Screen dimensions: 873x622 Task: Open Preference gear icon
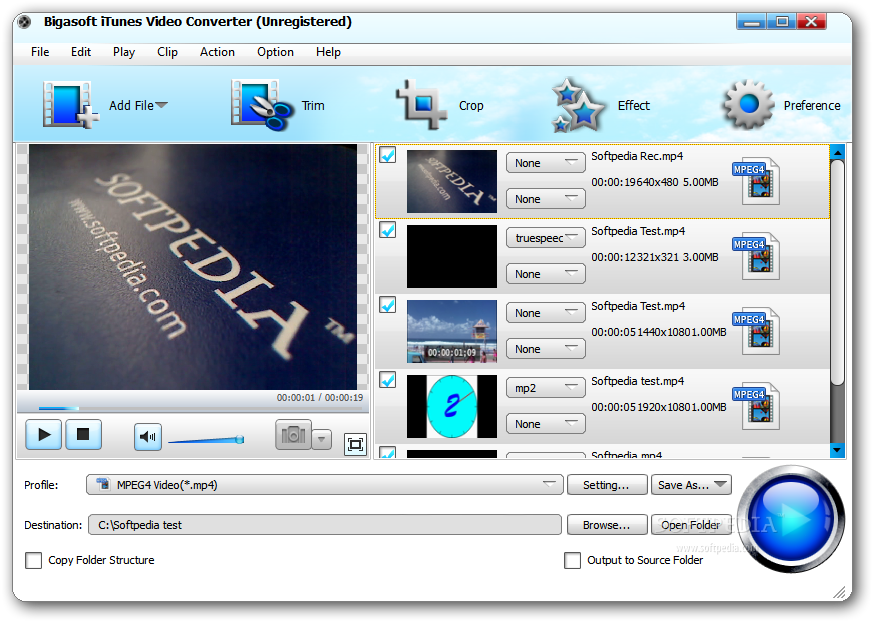(x=748, y=104)
